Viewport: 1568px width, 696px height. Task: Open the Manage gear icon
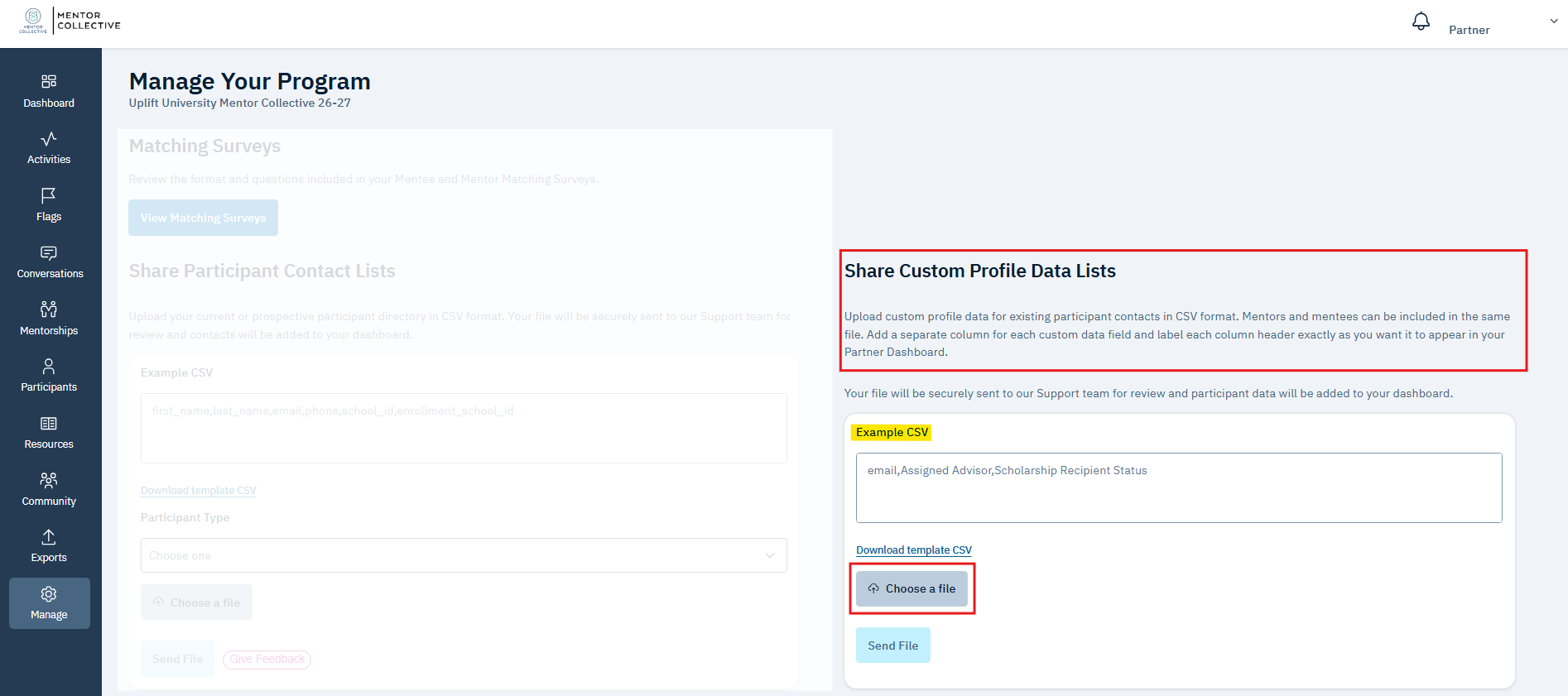pyautogui.click(x=49, y=594)
